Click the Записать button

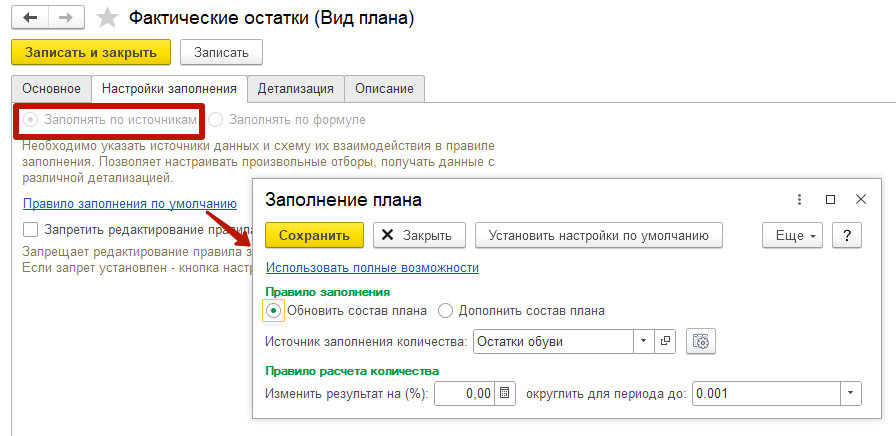tap(221, 53)
